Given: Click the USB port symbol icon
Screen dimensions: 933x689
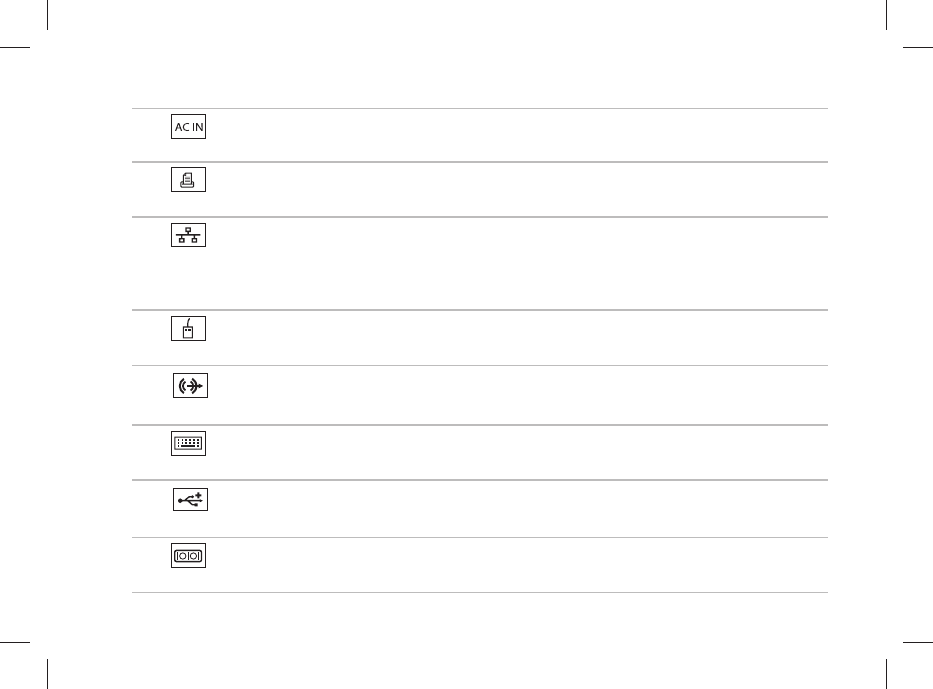Looking at the screenshot, I should (190, 500).
